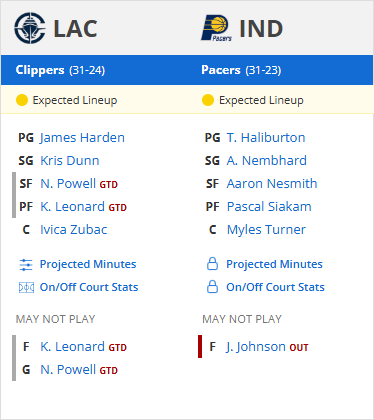
Task: Open Pacers On/Off Court Stats
Action: 275,287
